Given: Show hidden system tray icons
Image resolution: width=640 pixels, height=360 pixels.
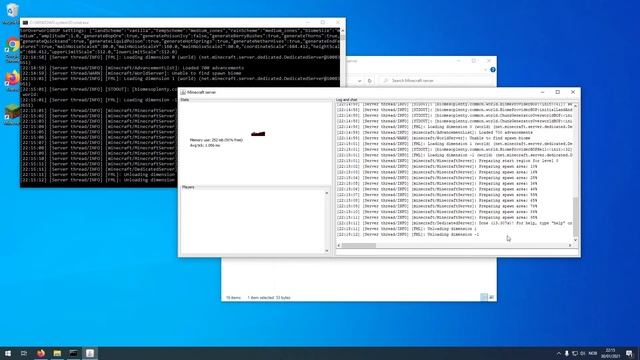Looking at the screenshot, I should tap(559, 353).
